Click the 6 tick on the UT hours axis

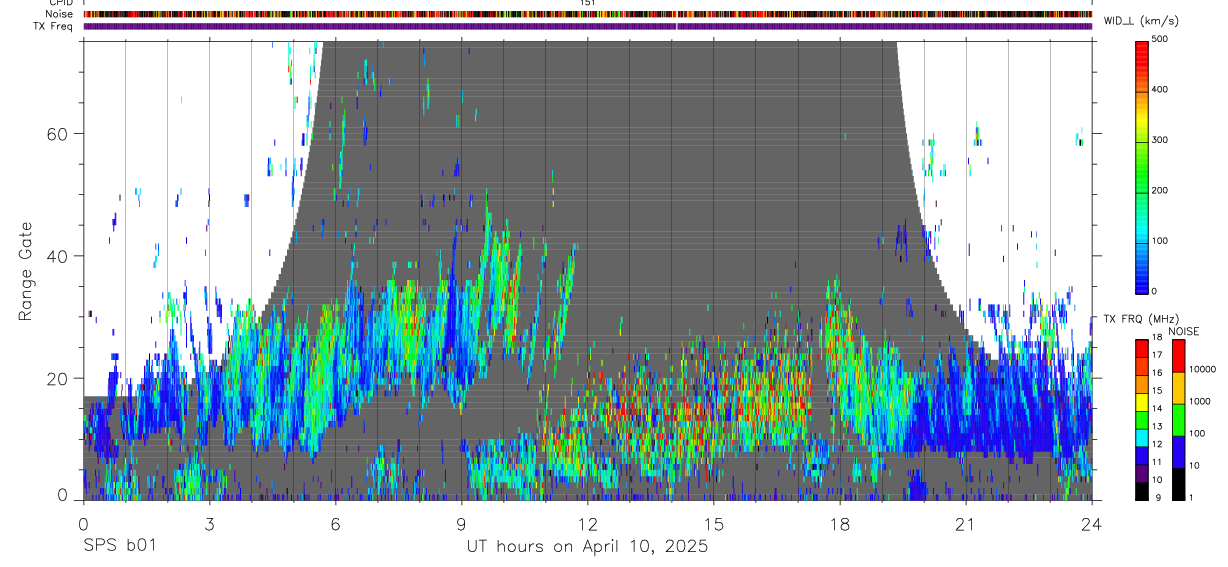click(335, 524)
